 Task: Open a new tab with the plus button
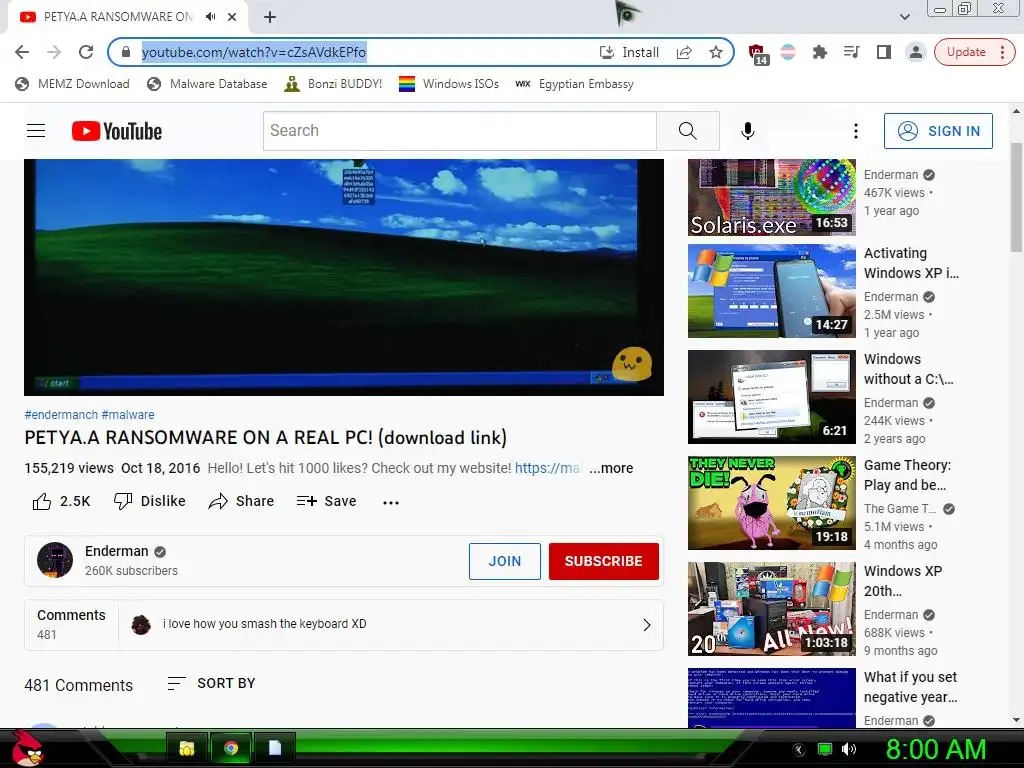(270, 17)
